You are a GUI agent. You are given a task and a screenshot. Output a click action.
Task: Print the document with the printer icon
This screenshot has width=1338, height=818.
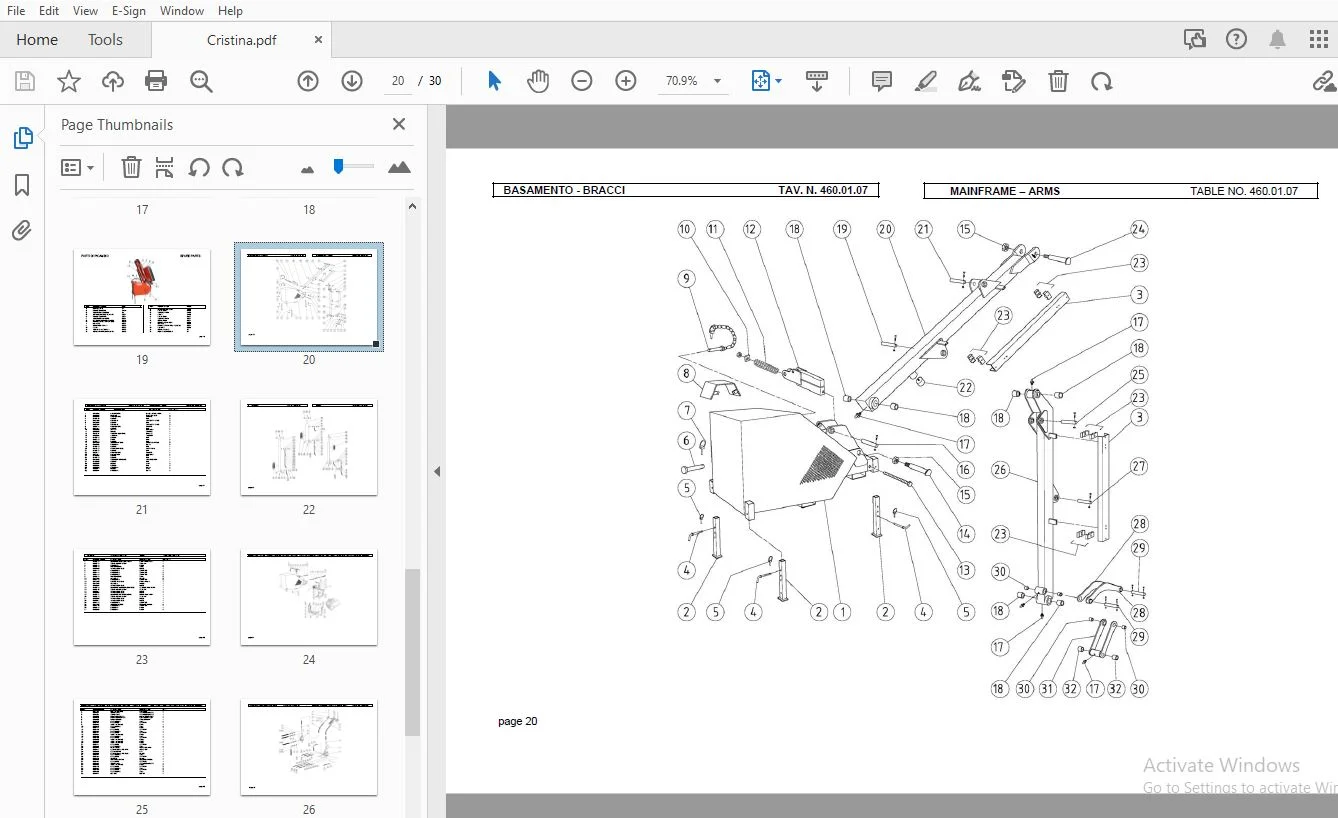point(156,82)
